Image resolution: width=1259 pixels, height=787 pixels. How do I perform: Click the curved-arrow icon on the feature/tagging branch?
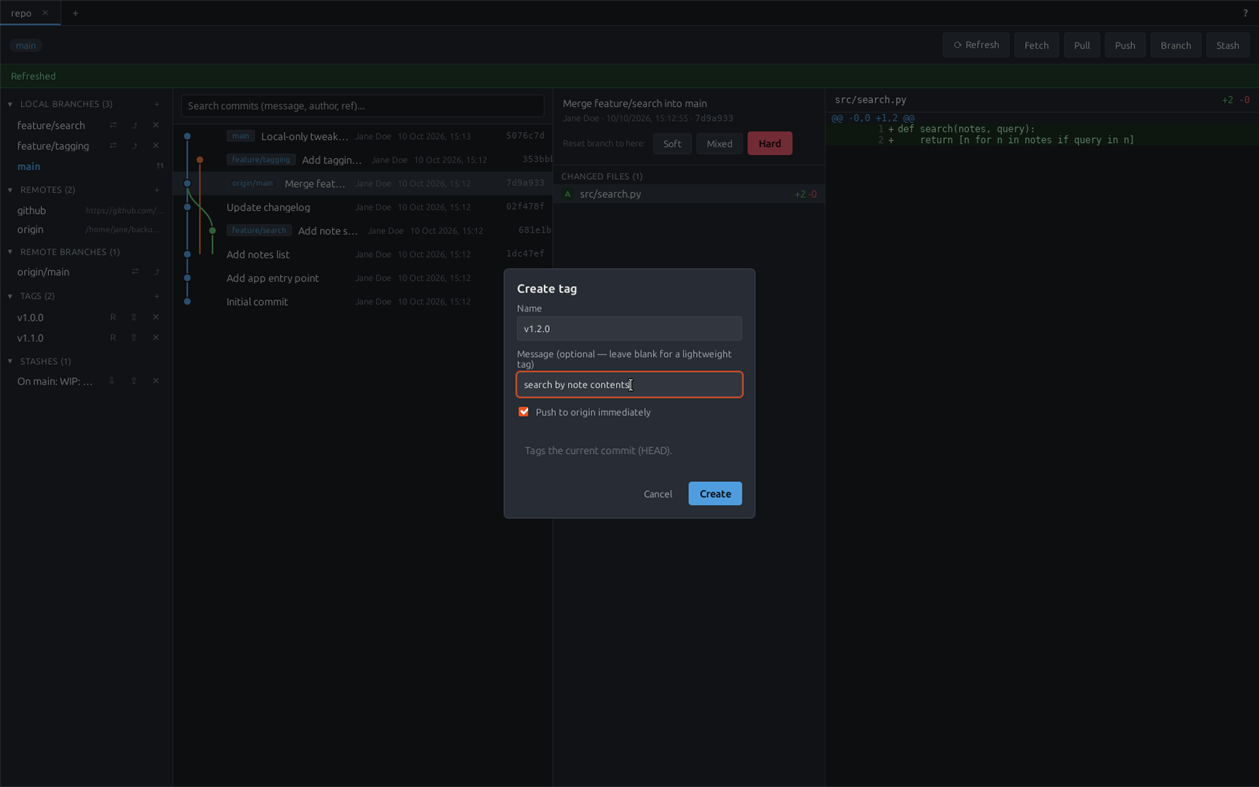tap(134, 146)
